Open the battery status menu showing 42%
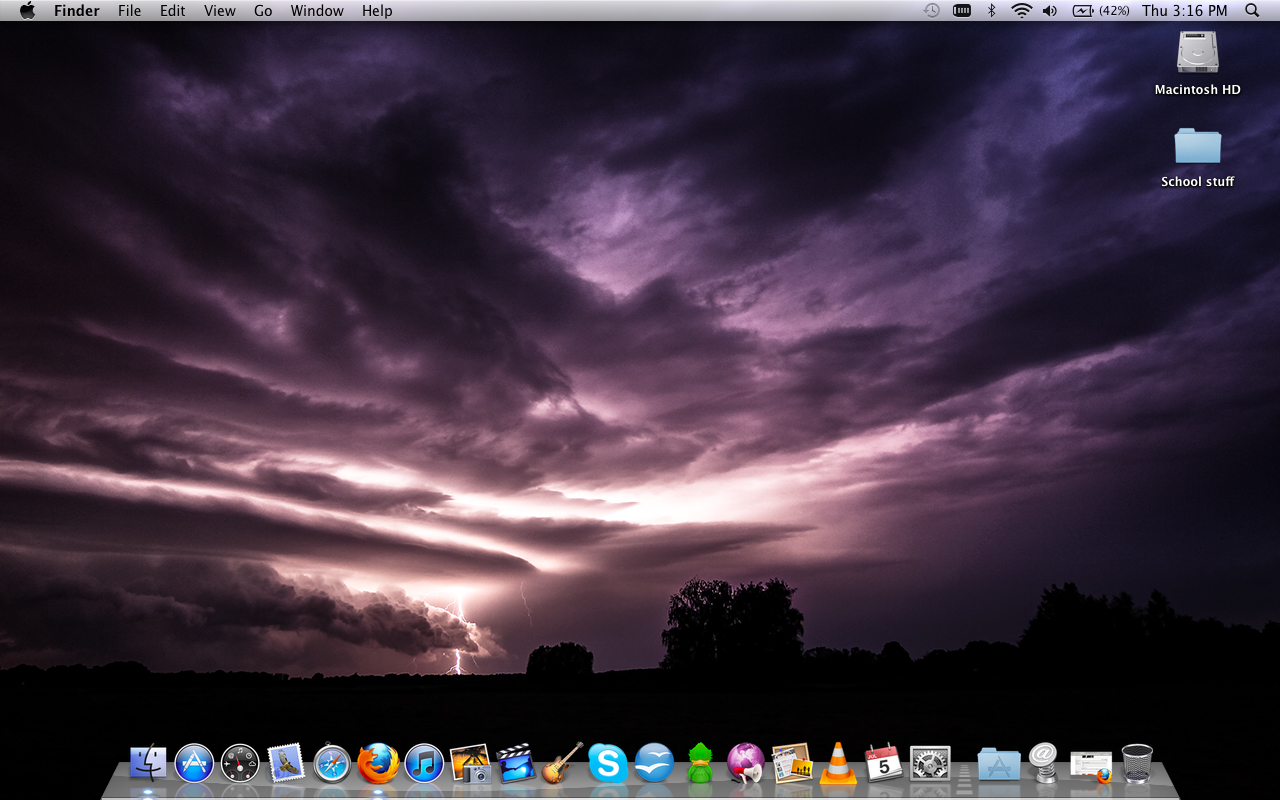The width and height of the screenshot is (1280, 800). coord(1101,11)
